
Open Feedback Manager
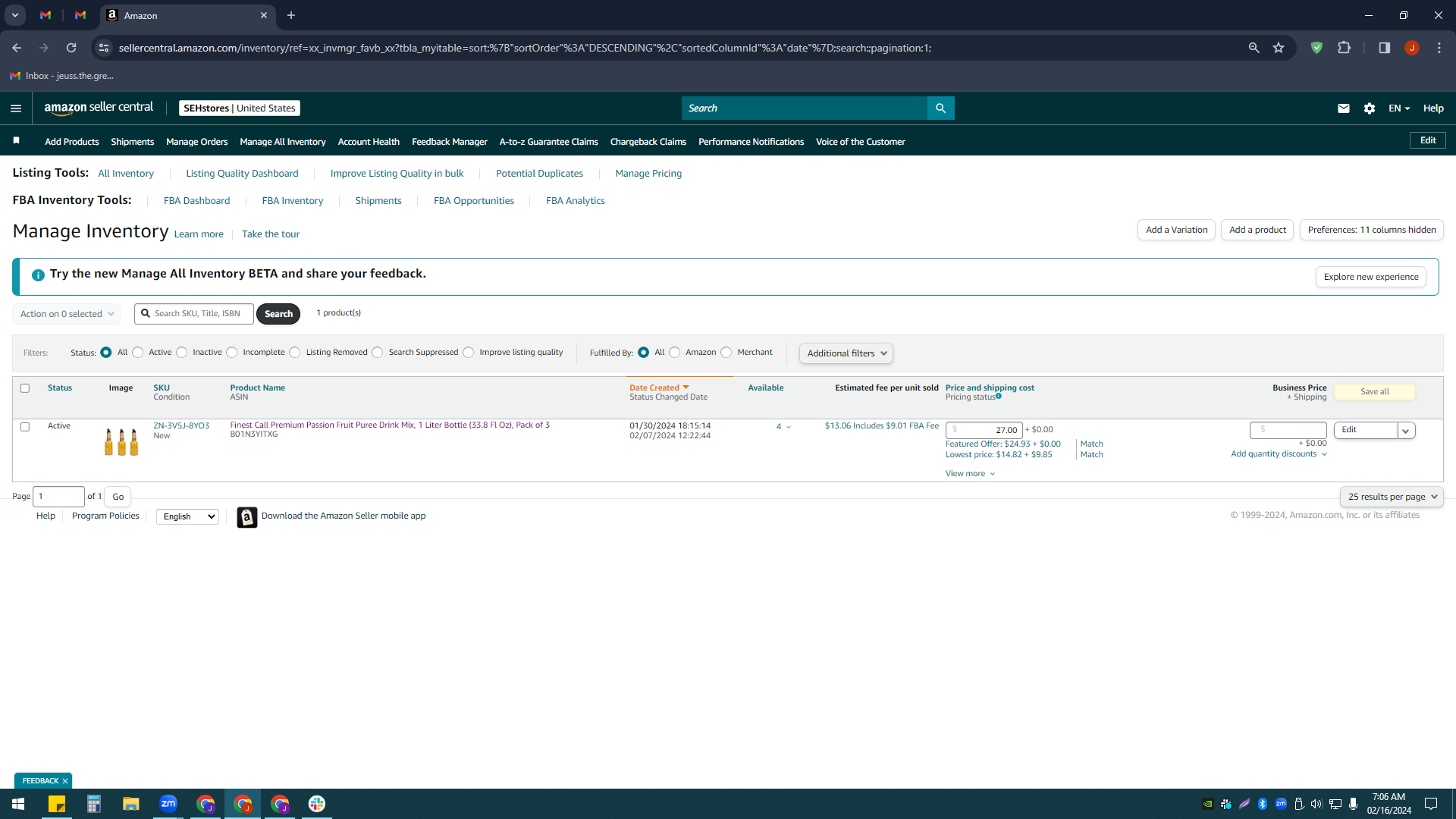pos(450,142)
